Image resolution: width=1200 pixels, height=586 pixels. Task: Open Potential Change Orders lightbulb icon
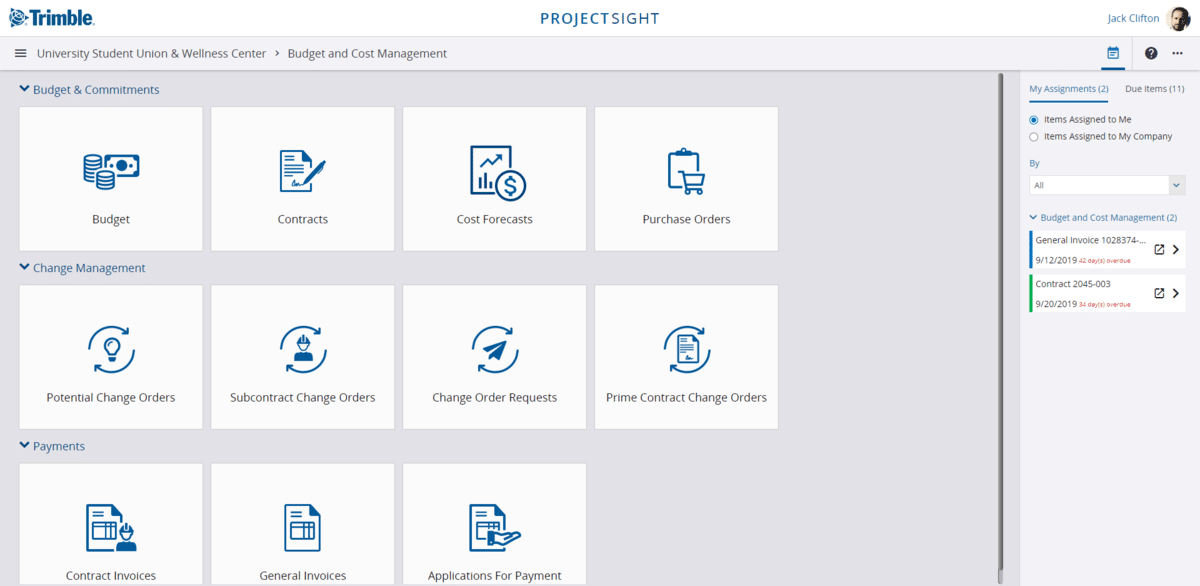pyautogui.click(x=111, y=350)
